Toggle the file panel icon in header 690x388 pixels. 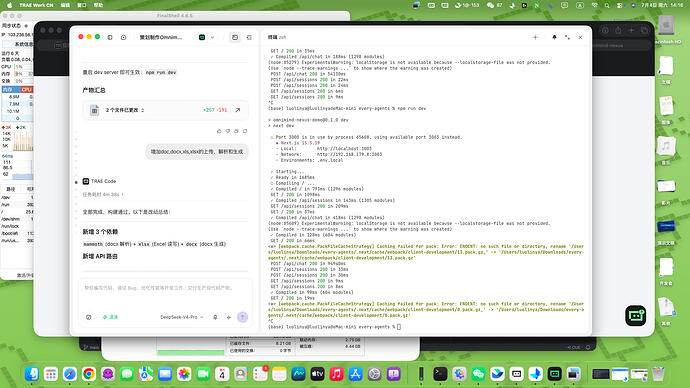click(235, 37)
